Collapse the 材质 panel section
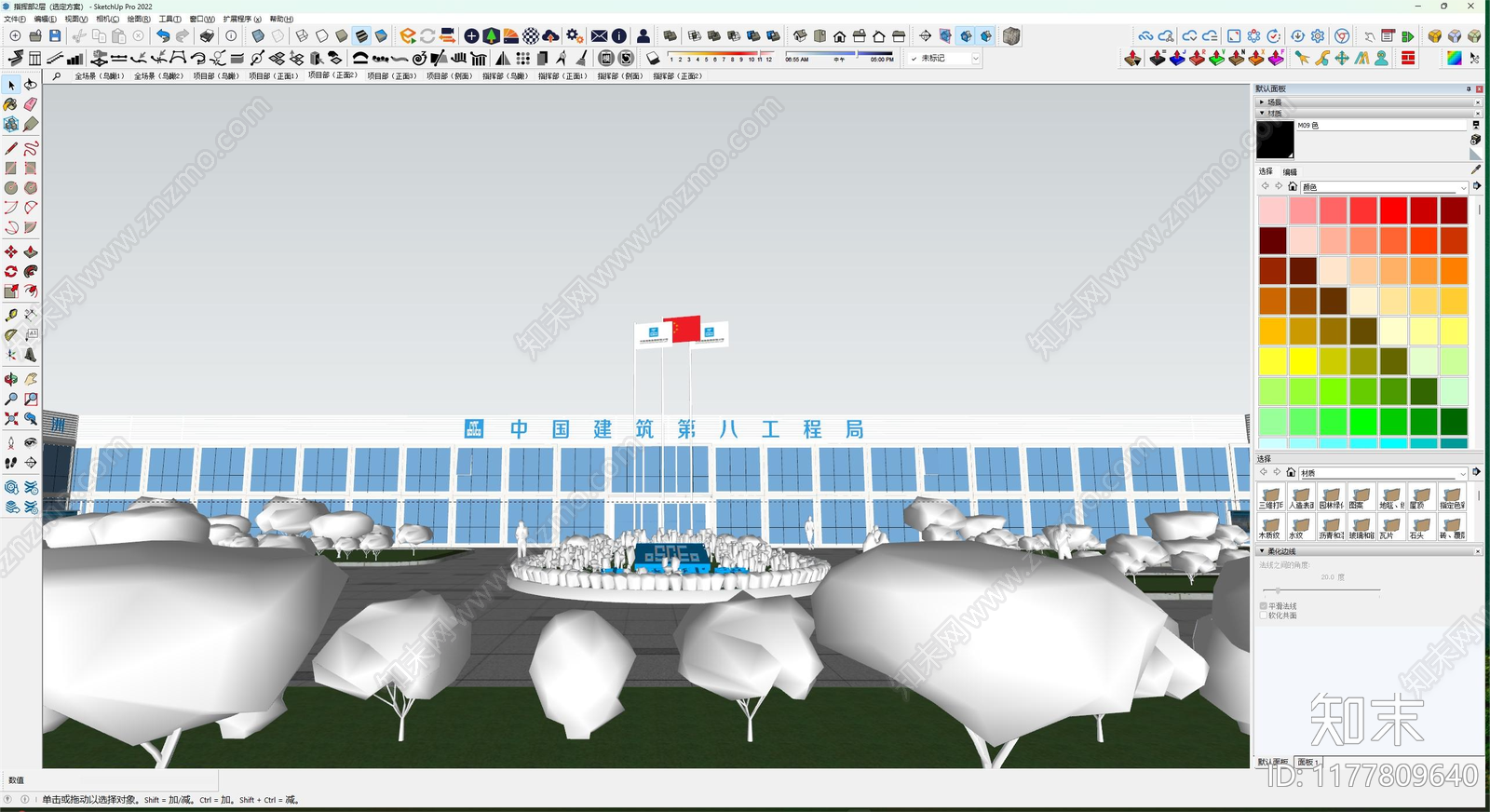 pos(1262,113)
